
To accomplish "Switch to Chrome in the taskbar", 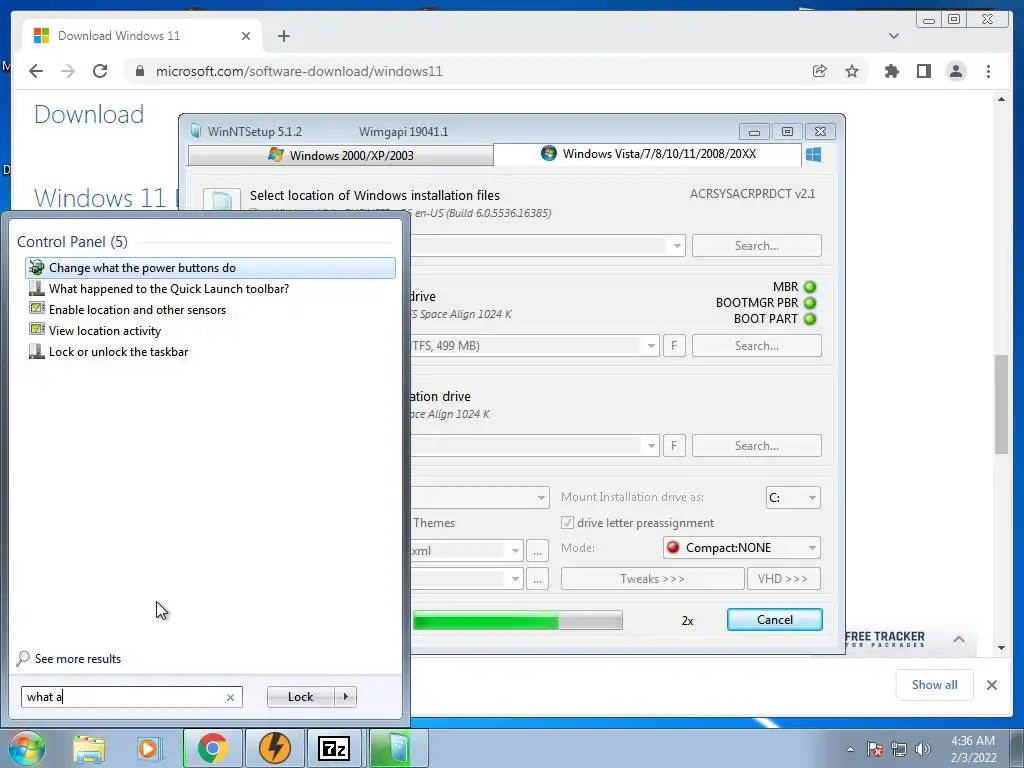I will [x=212, y=748].
